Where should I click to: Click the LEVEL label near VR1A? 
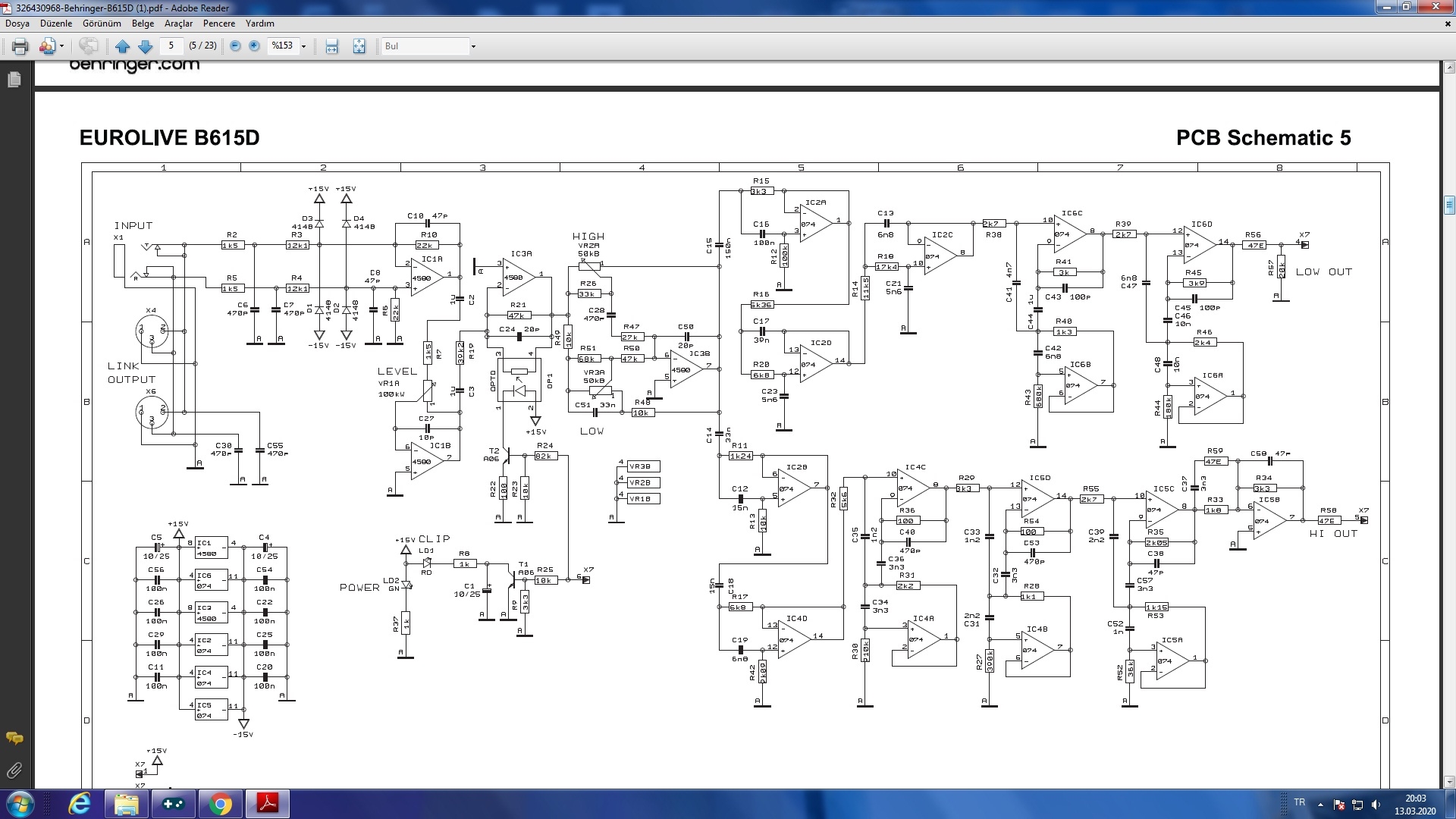click(x=397, y=372)
